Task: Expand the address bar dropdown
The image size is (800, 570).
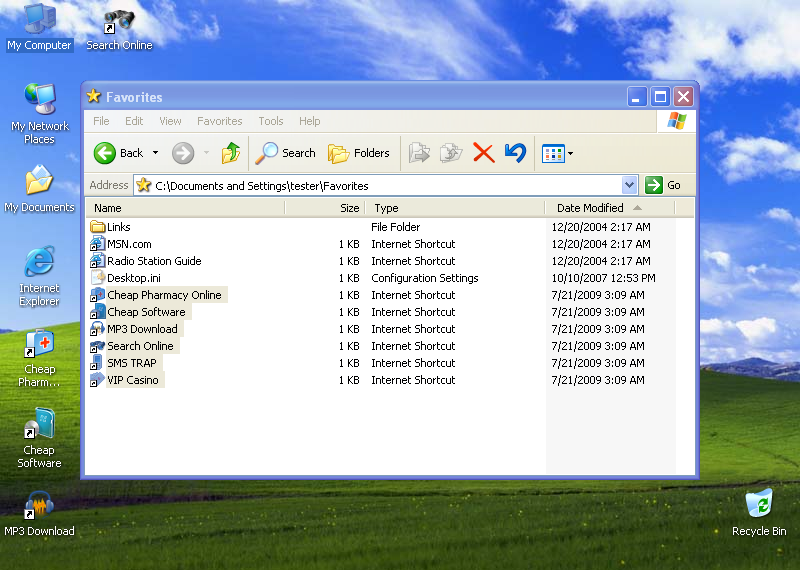Action: tap(630, 185)
